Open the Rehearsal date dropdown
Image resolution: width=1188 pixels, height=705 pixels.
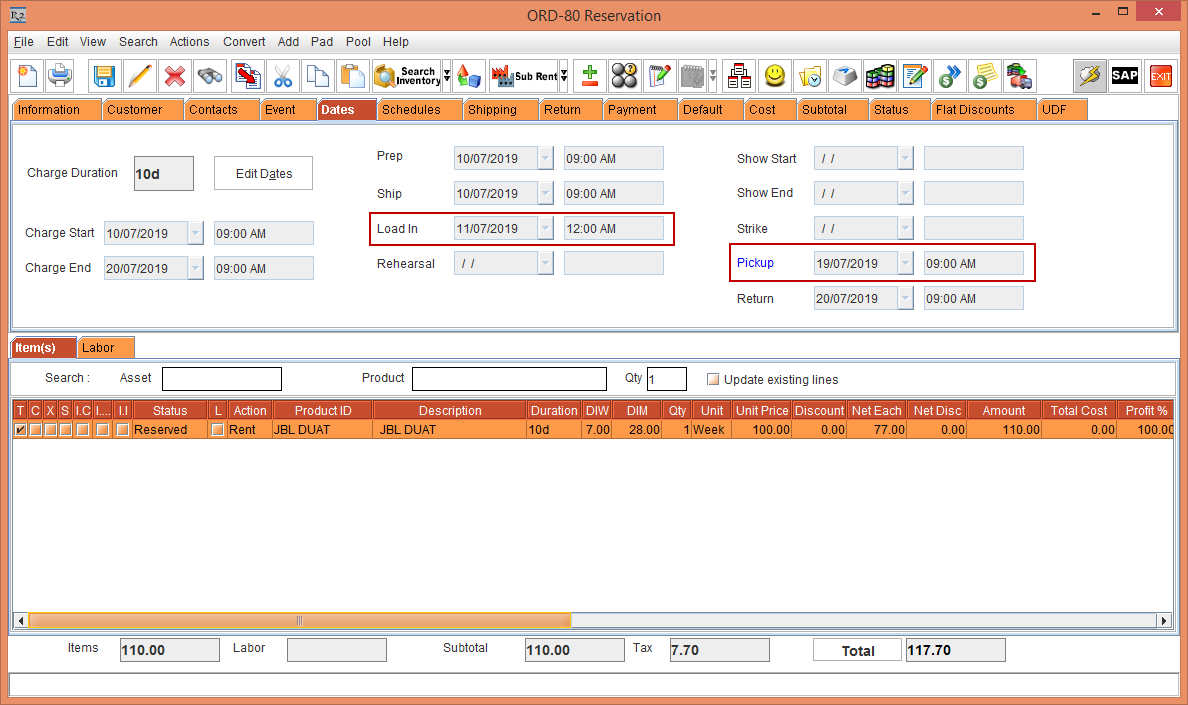pos(546,263)
